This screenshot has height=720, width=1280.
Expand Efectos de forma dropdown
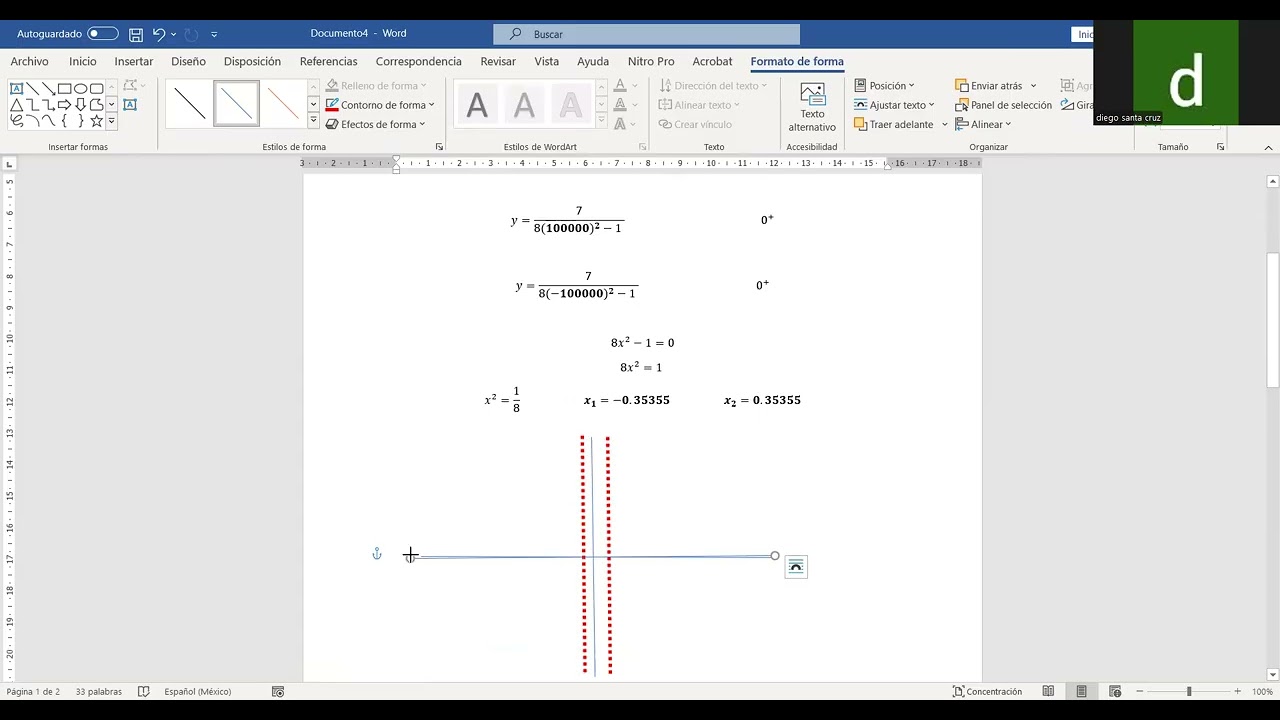(x=422, y=124)
